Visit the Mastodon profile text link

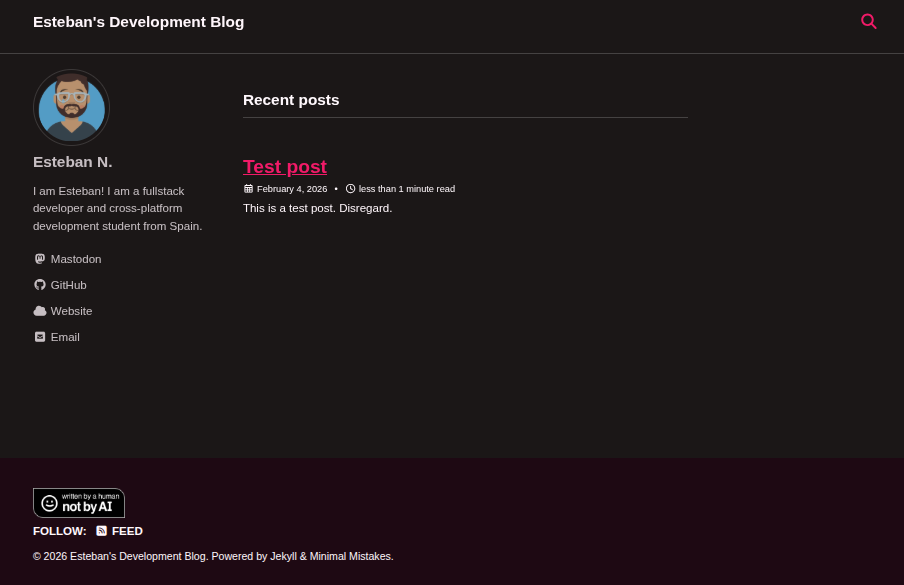point(76,259)
